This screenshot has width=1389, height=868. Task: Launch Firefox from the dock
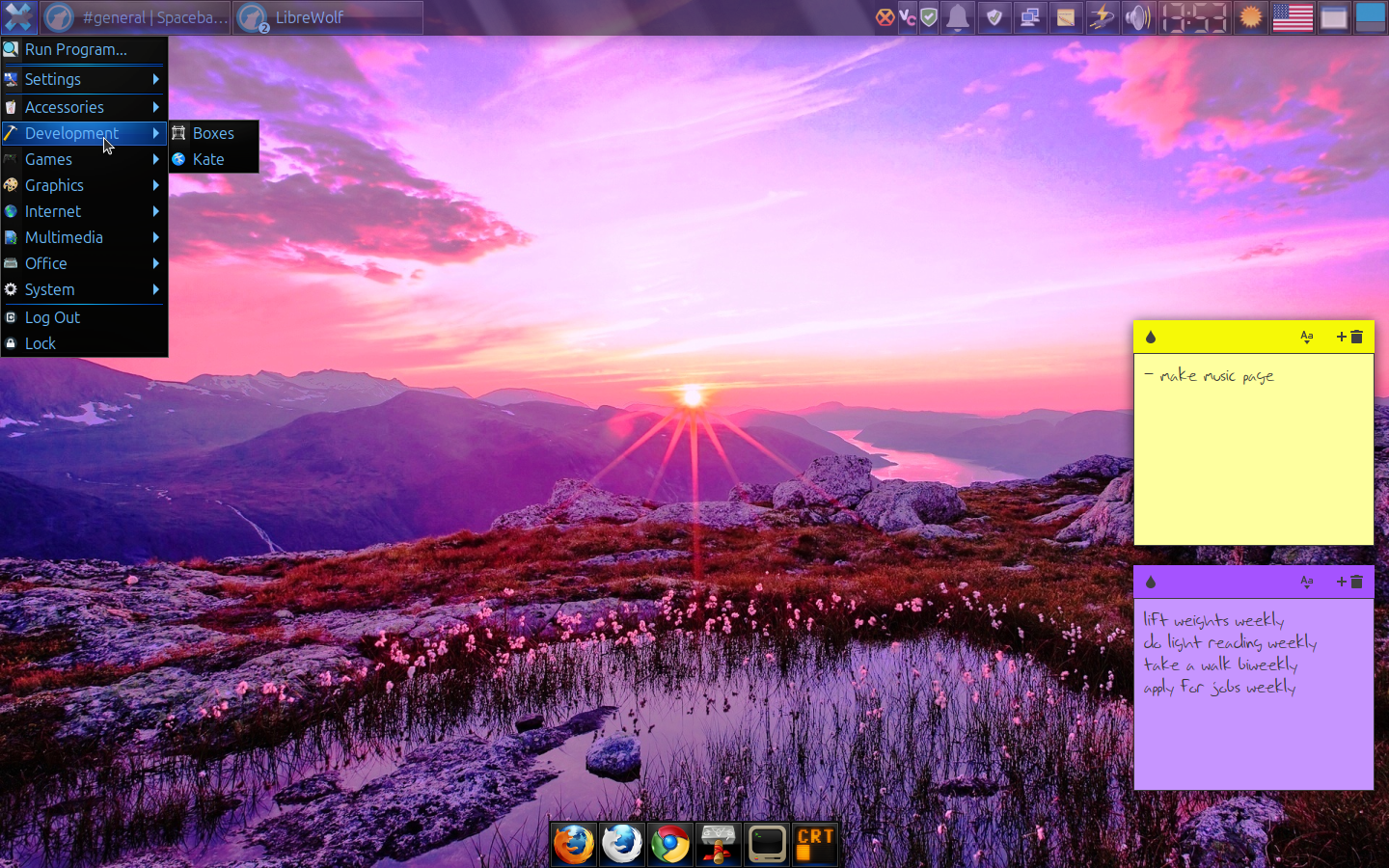(x=574, y=843)
